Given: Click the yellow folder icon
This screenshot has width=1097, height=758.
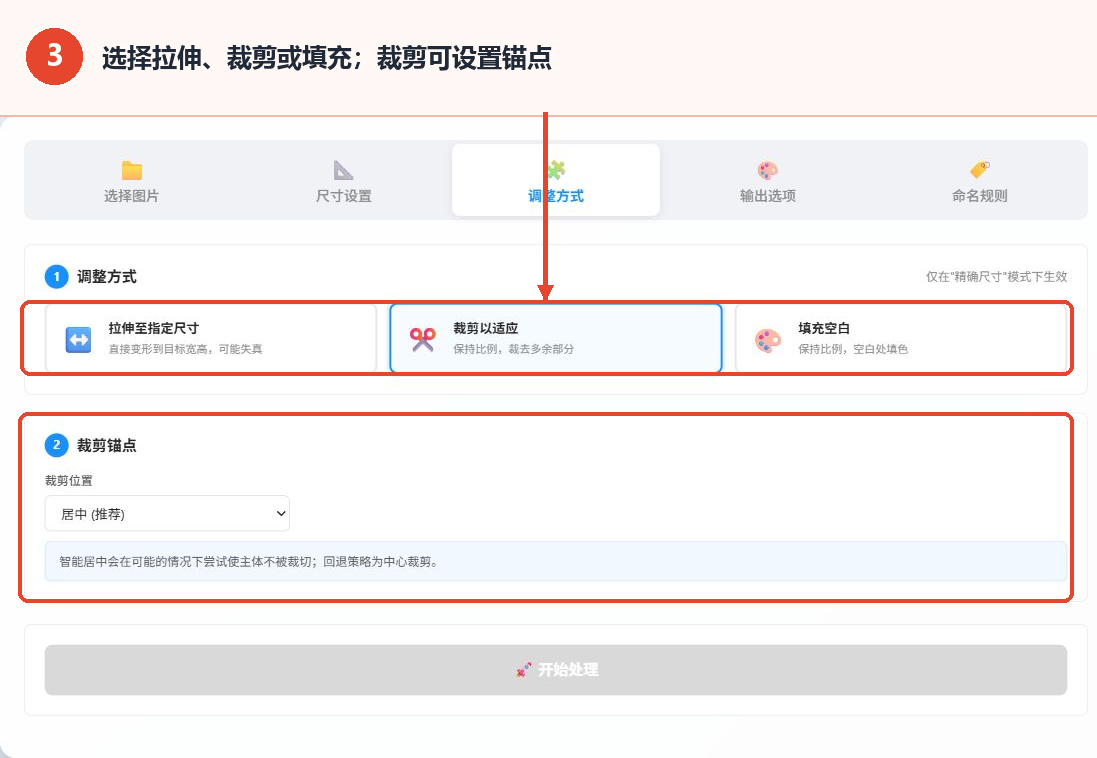Looking at the screenshot, I should (x=132, y=170).
